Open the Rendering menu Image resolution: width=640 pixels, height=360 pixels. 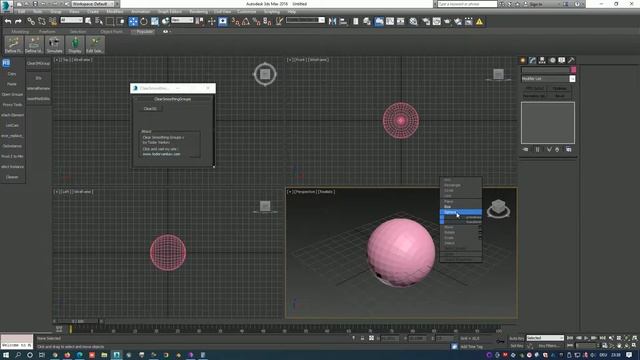pos(198,12)
